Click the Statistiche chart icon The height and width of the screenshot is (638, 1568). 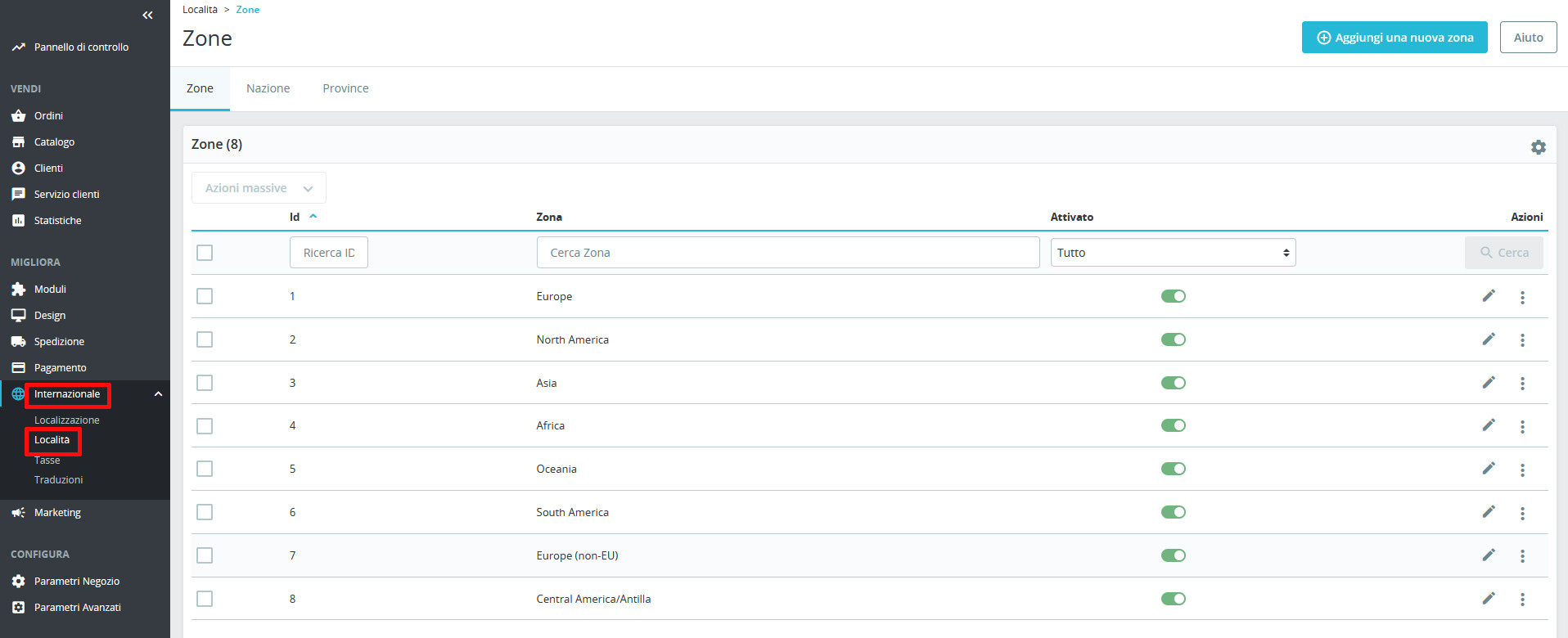tap(18, 221)
